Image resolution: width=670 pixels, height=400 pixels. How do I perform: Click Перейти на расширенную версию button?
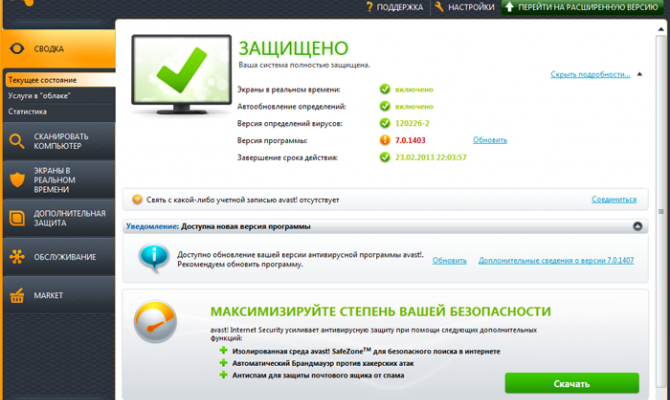click(x=583, y=7)
